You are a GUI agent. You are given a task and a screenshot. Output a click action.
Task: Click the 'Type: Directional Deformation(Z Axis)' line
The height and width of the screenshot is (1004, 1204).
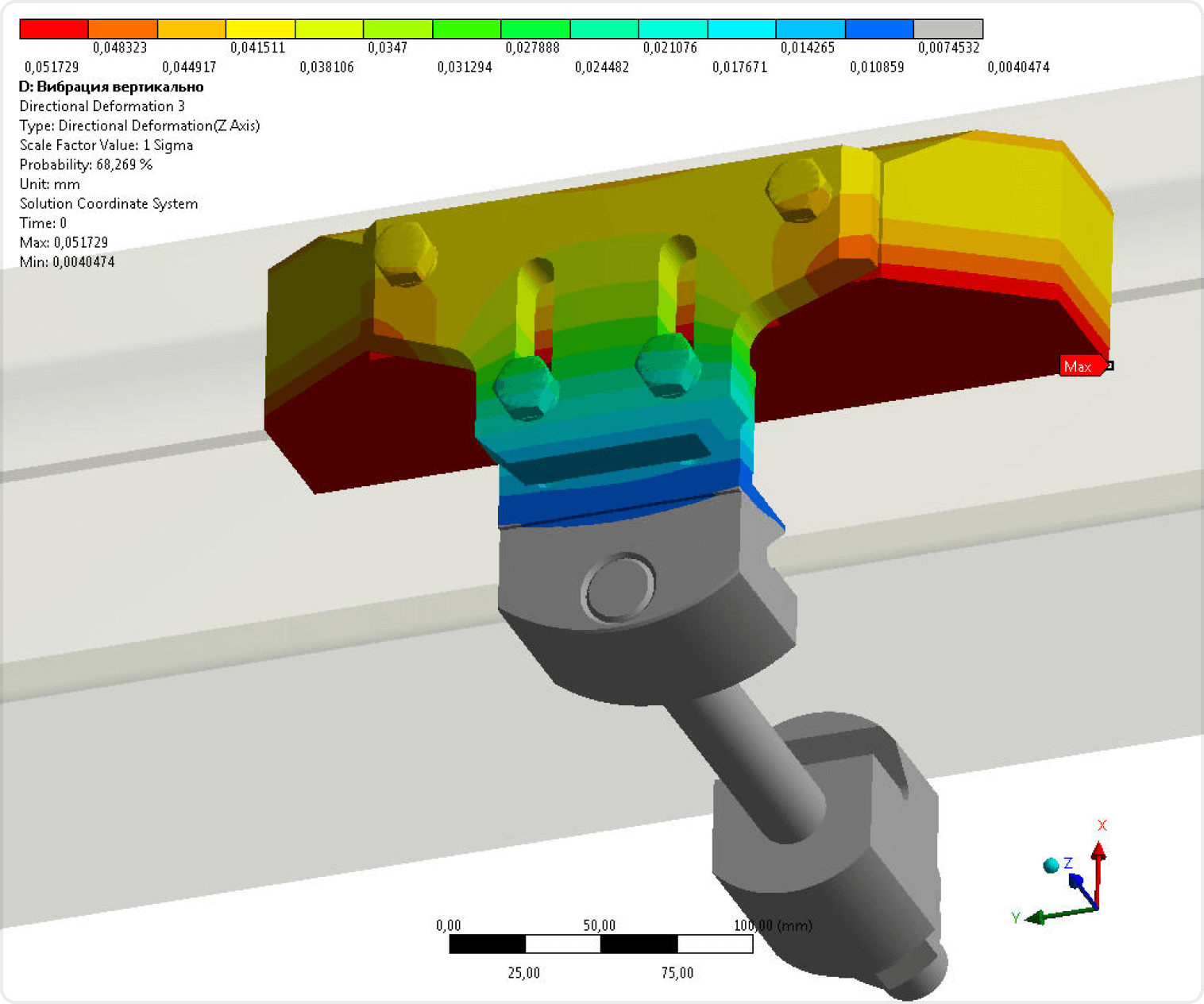coord(139,125)
